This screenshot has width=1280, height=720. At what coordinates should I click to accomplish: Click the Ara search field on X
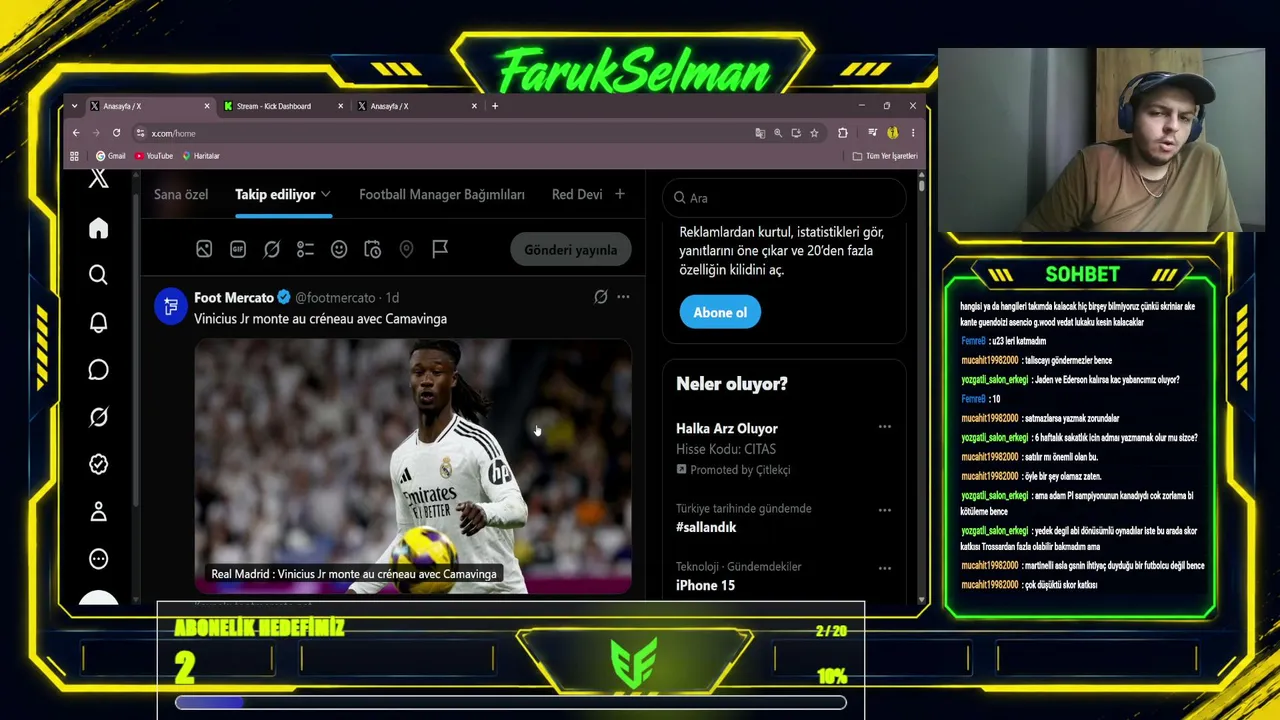click(784, 198)
